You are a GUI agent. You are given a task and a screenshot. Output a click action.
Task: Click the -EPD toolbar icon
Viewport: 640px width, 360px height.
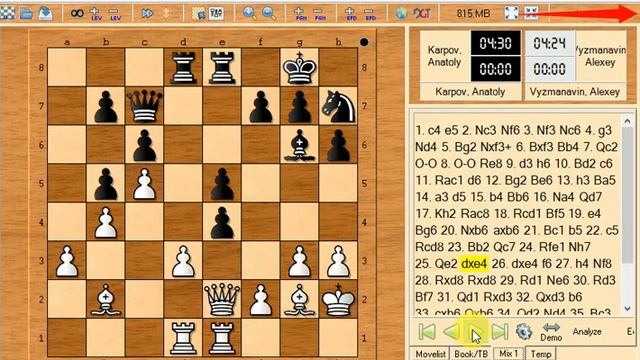pyautogui.click(x=370, y=13)
